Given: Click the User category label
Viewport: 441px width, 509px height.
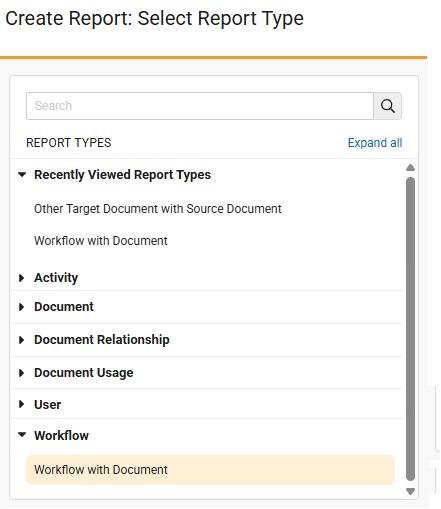Looking at the screenshot, I should pos(48,405).
